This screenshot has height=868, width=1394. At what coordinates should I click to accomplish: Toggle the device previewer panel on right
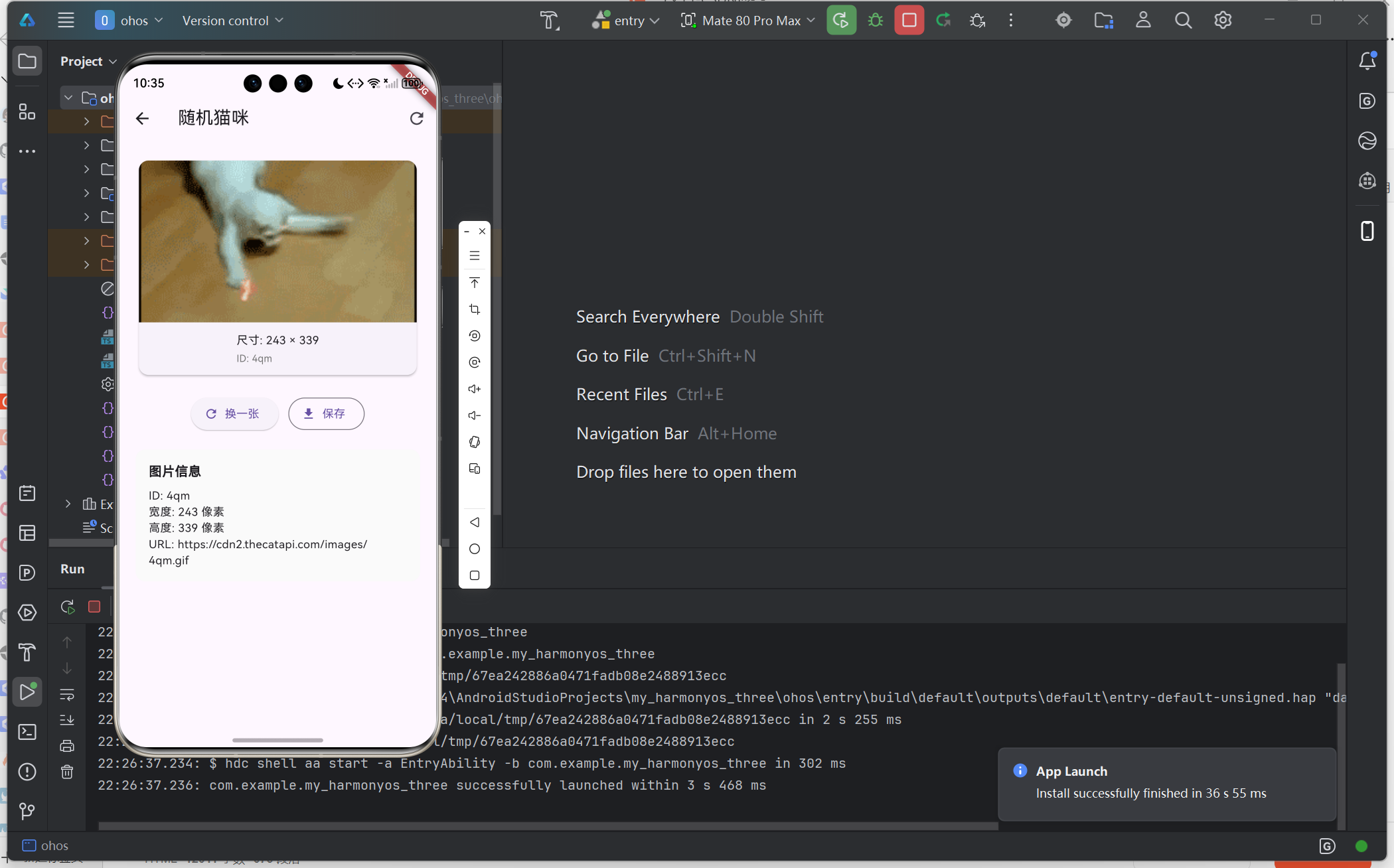coord(1367,231)
